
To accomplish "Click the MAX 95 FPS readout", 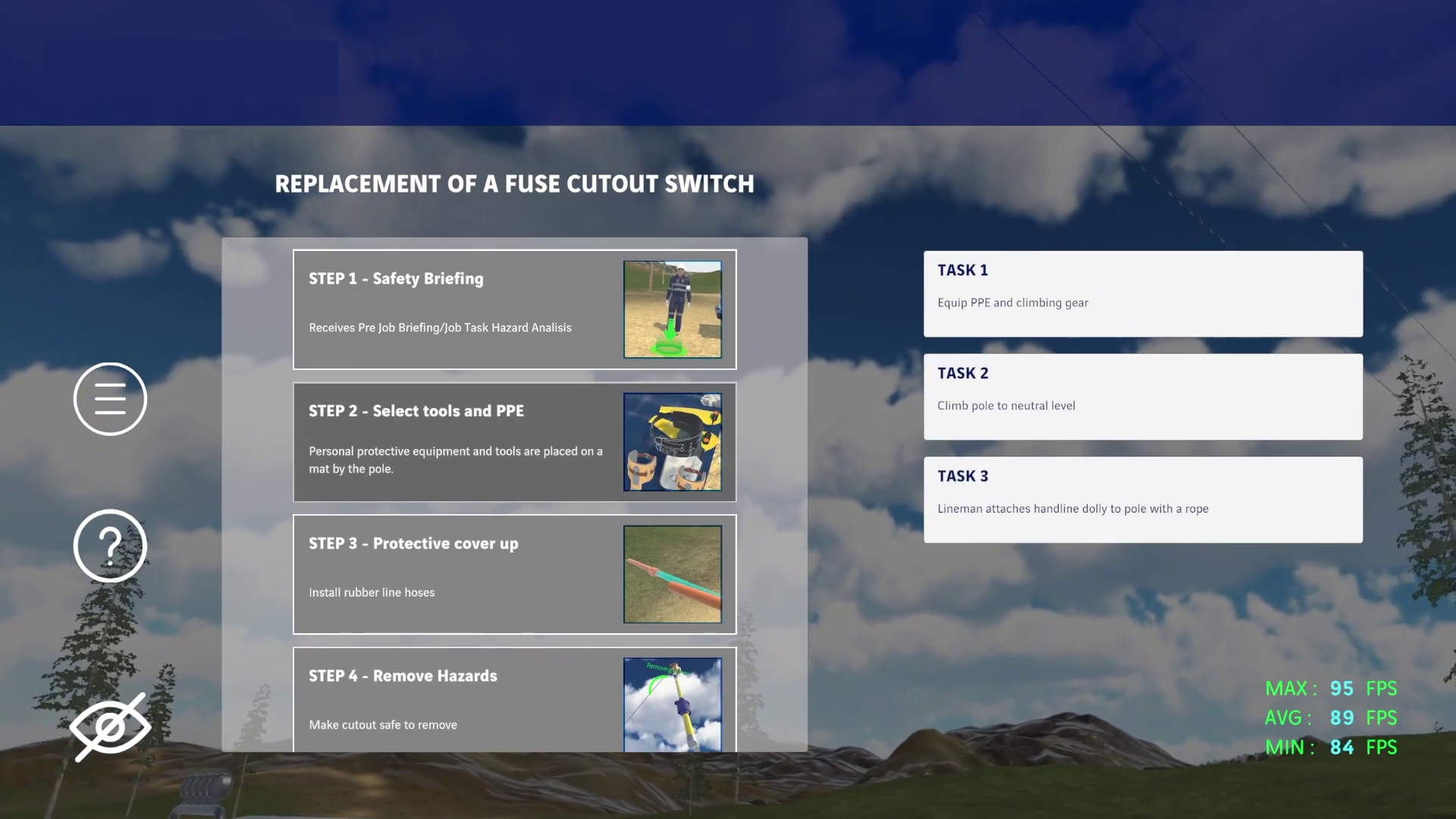I will tap(1331, 689).
